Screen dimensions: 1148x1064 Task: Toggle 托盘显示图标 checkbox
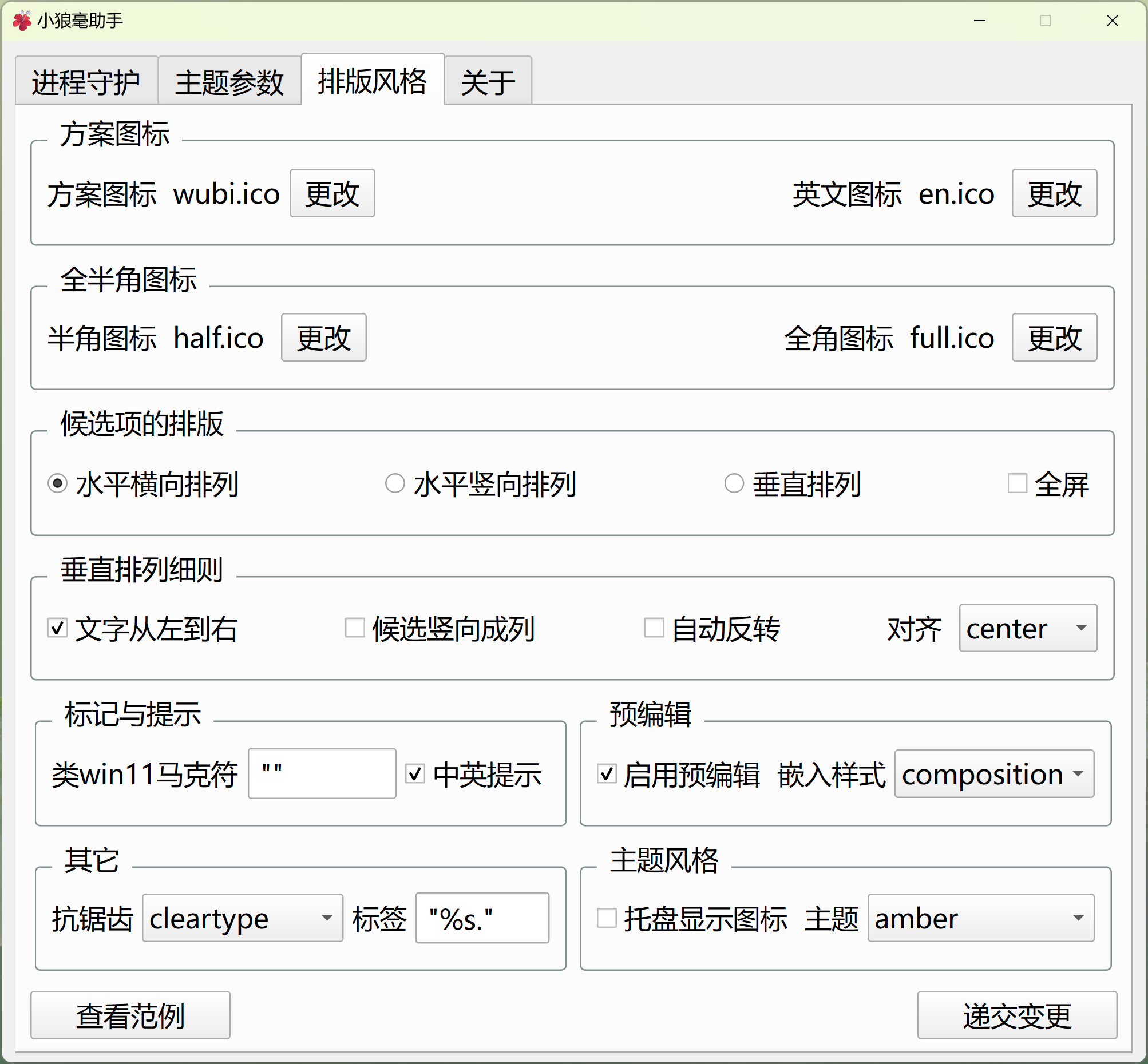[607, 918]
